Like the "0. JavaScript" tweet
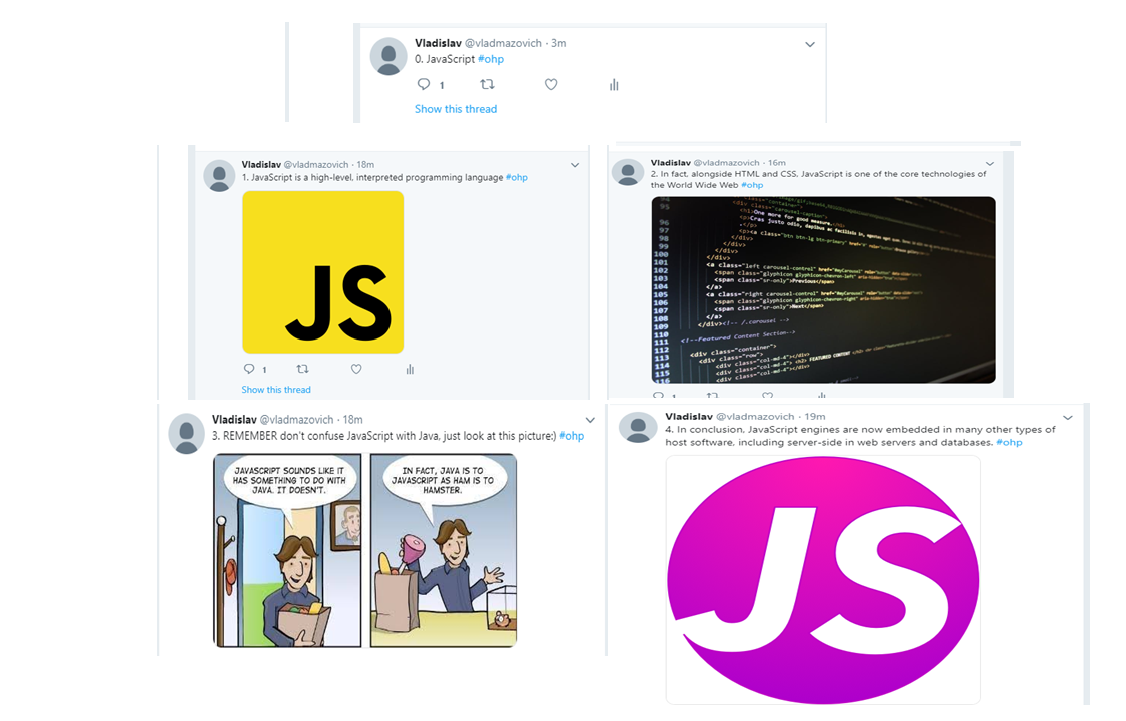1126x721 pixels. click(551, 85)
